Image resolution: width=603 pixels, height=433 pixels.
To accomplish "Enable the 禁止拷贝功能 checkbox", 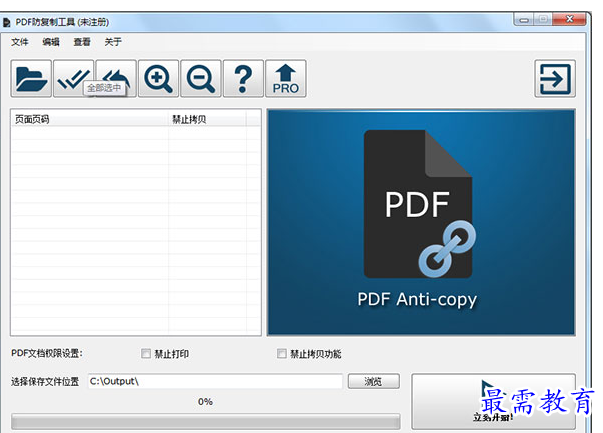I will click(x=282, y=353).
